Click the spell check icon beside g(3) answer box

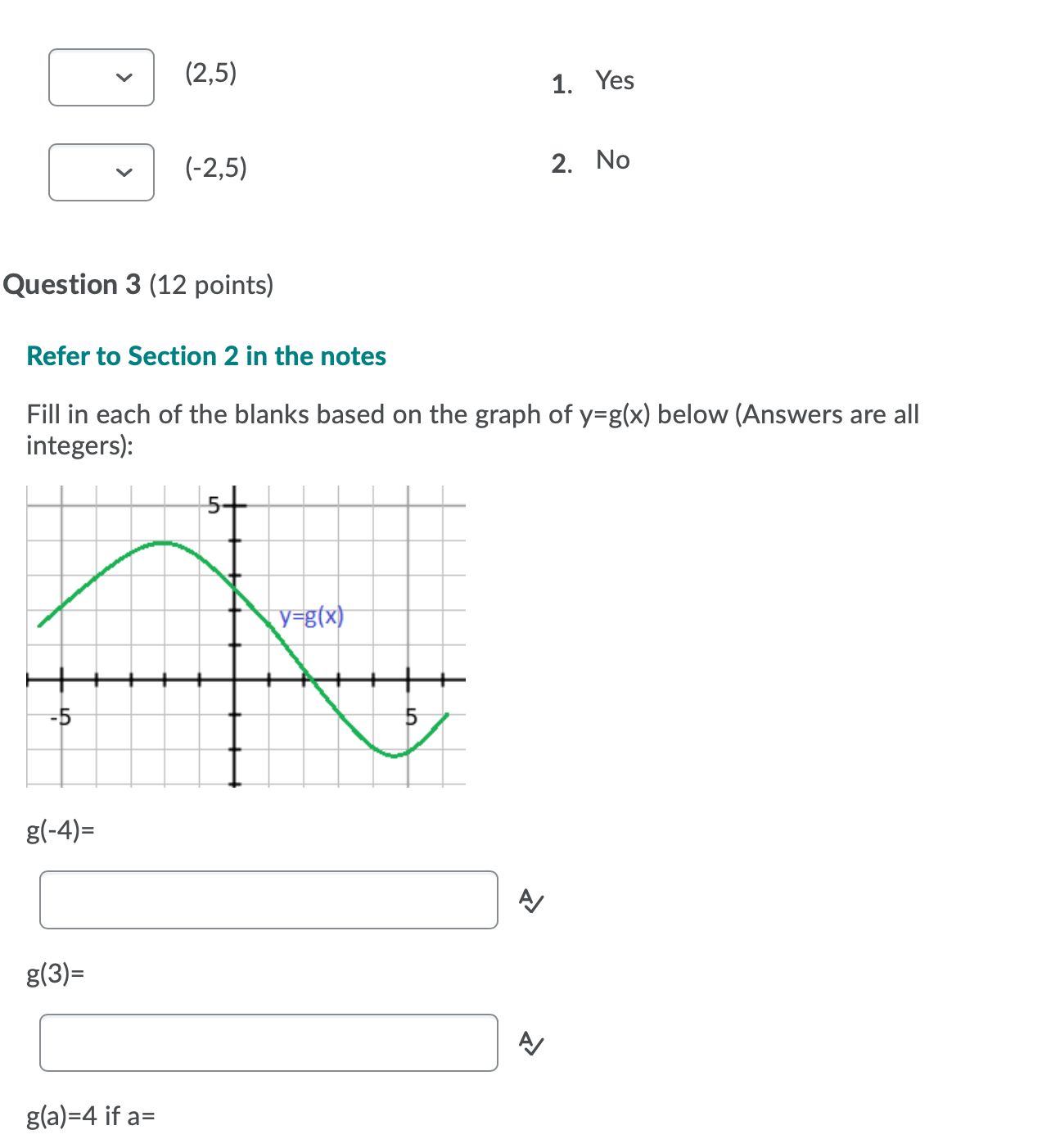(x=529, y=1044)
